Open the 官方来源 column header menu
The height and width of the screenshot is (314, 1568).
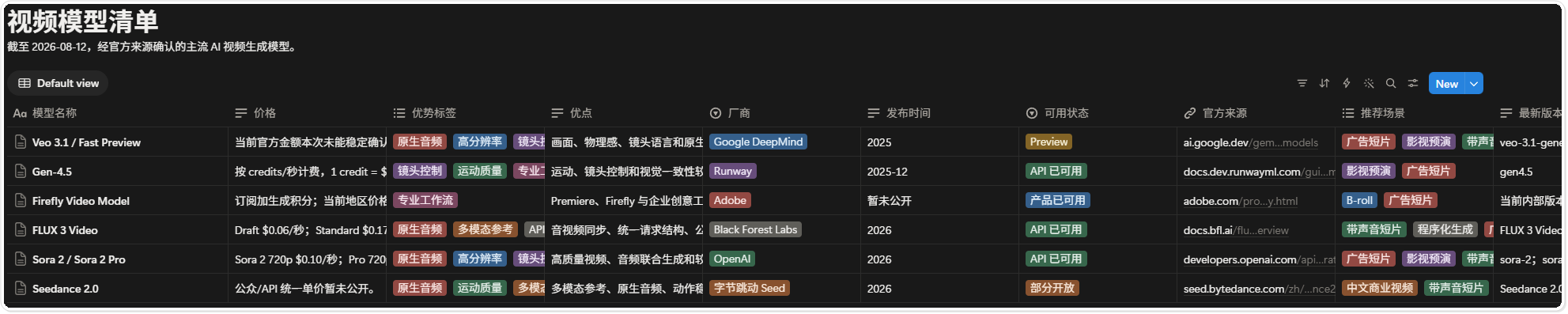pos(1256,113)
